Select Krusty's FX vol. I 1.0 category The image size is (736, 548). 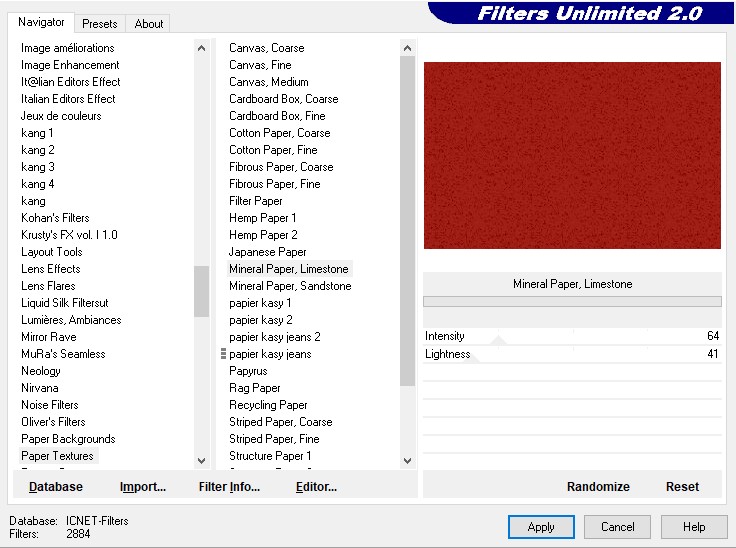tap(69, 234)
